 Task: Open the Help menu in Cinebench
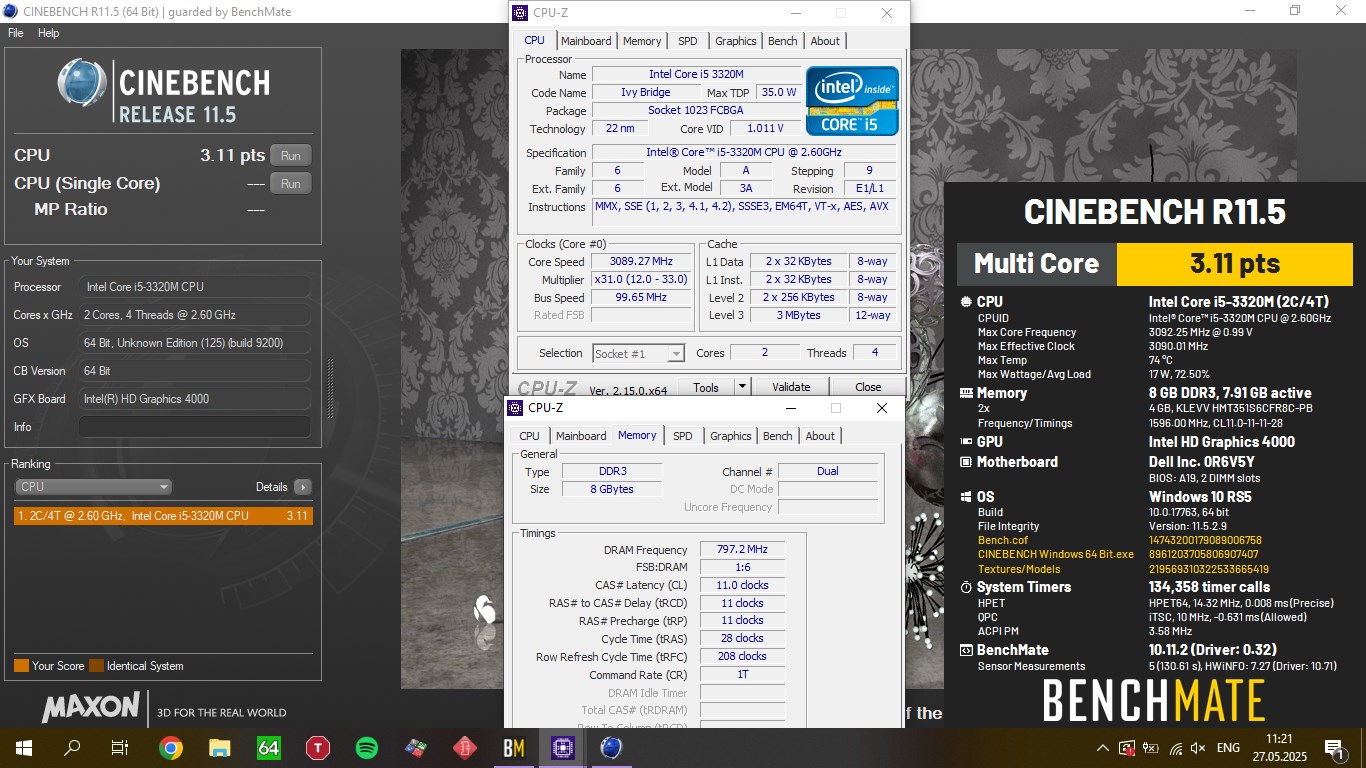click(49, 33)
